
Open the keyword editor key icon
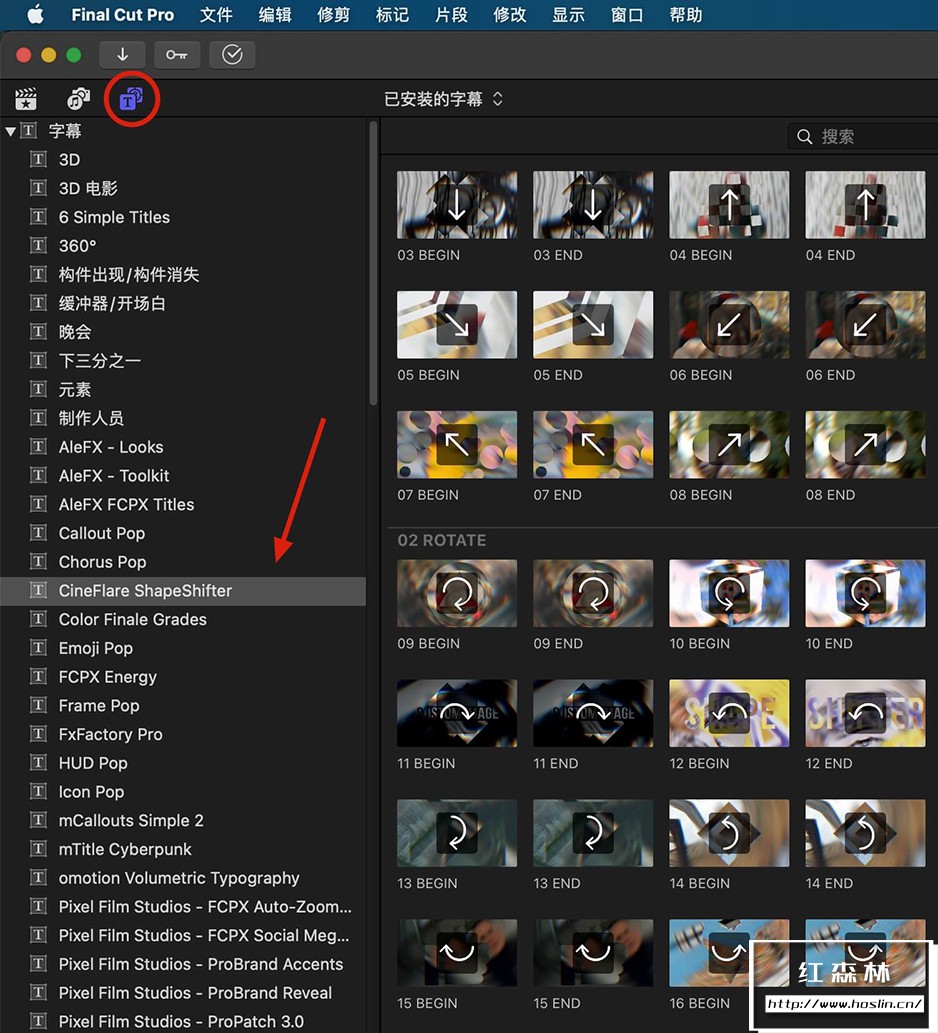click(177, 55)
